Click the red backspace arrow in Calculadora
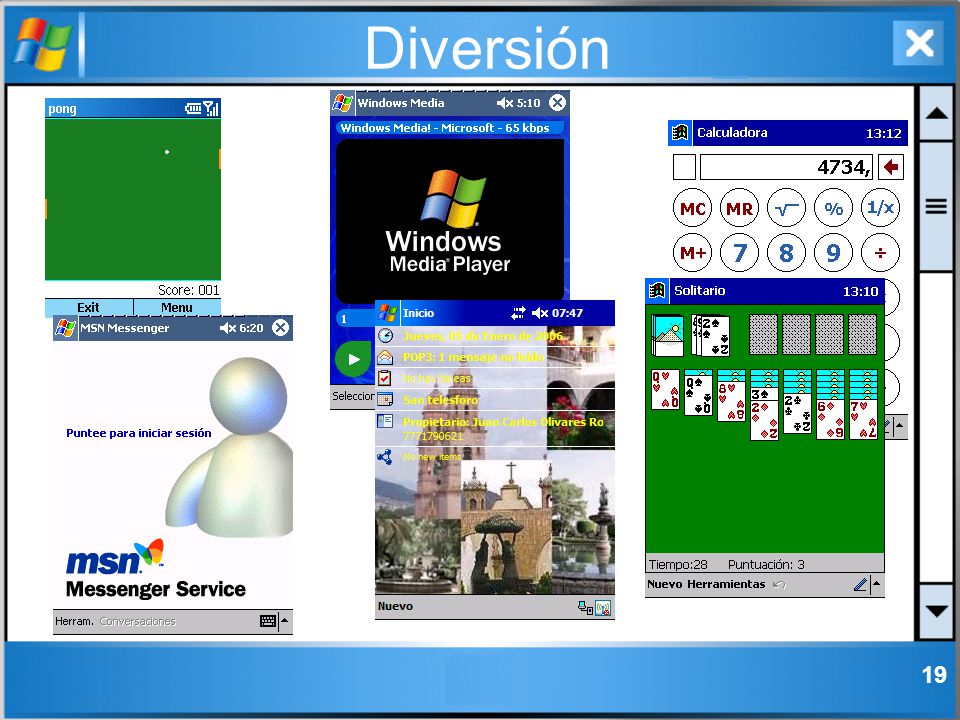The height and width of the screenshot is (720, 960). pos(891,167)
